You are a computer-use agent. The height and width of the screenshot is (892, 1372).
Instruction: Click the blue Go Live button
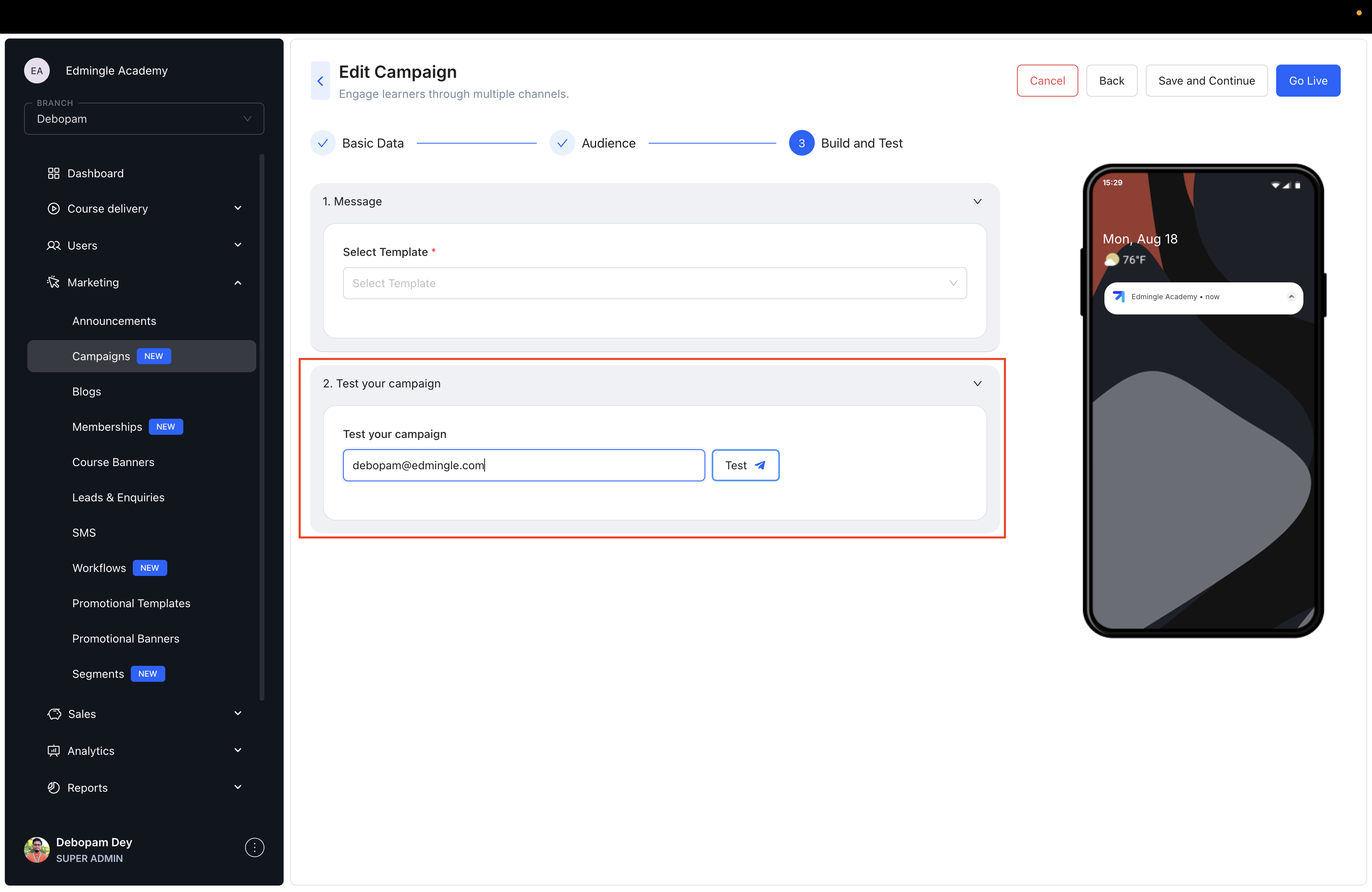(x=1308, y=81)
